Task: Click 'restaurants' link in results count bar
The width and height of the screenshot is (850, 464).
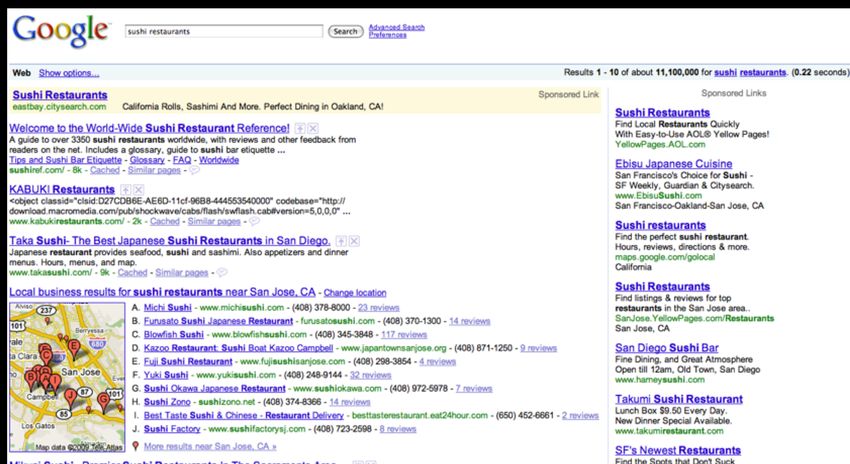Action: [763, 72]
